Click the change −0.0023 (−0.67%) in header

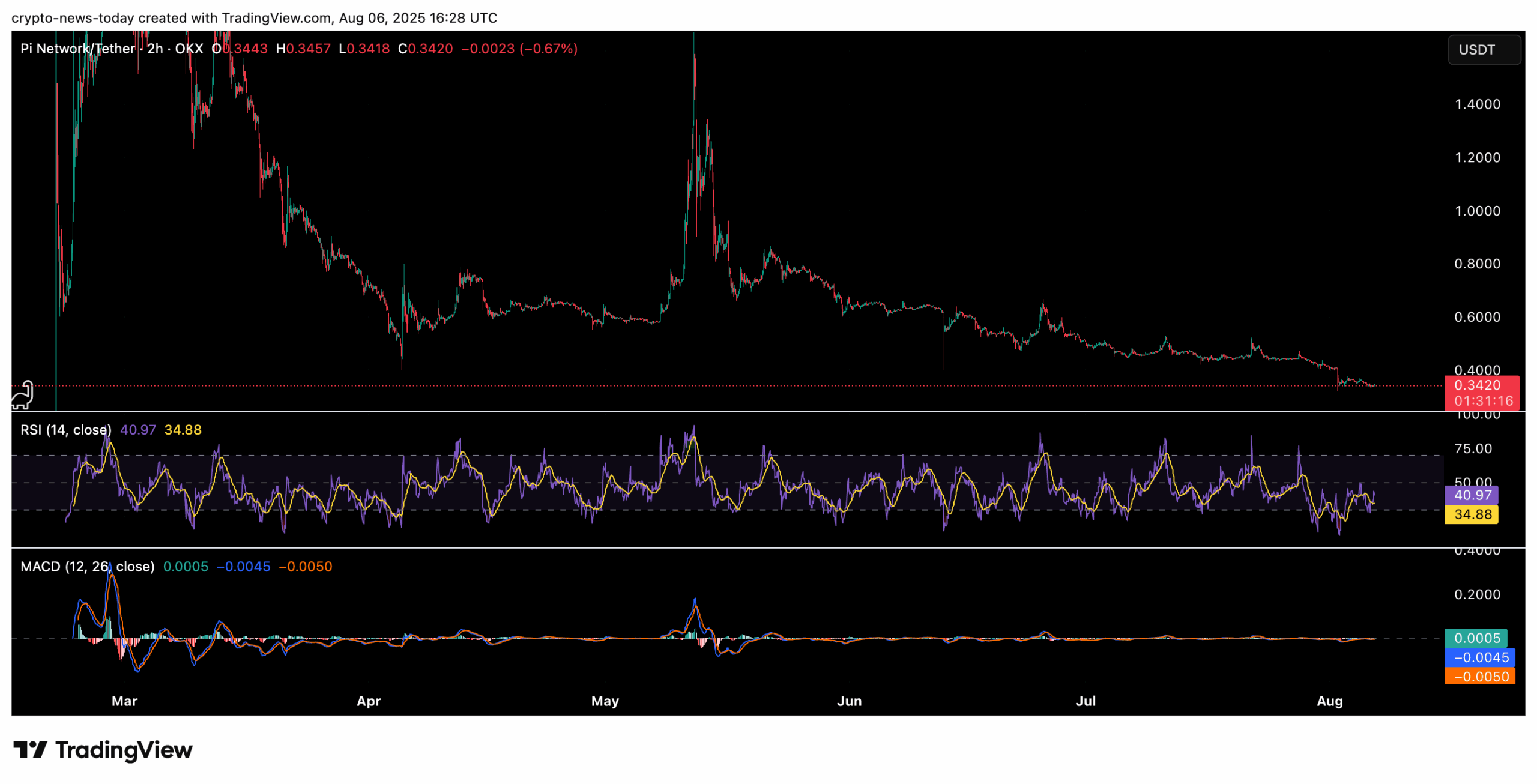coord(519,49)
